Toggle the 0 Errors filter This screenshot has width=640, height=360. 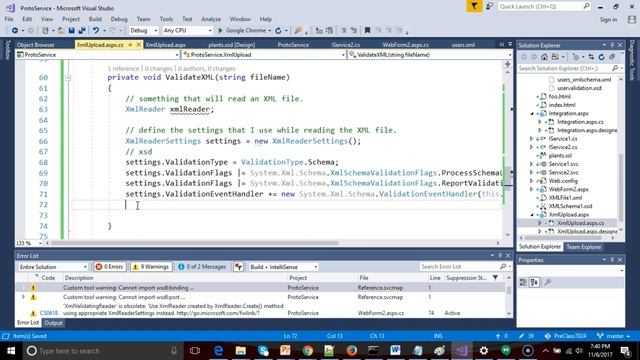[x=109, y=267]
